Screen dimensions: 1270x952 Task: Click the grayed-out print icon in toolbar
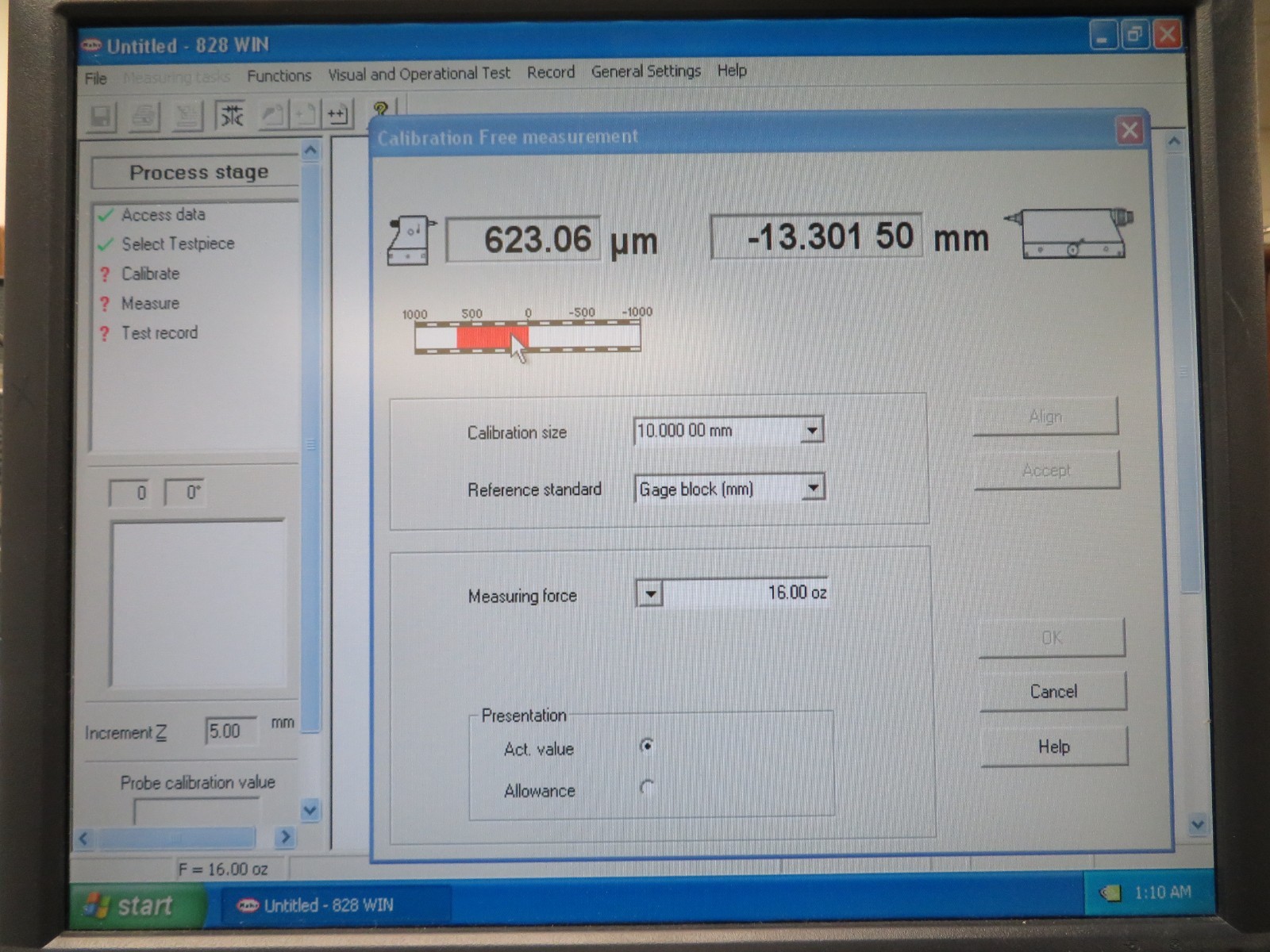[x=144, y=117]
